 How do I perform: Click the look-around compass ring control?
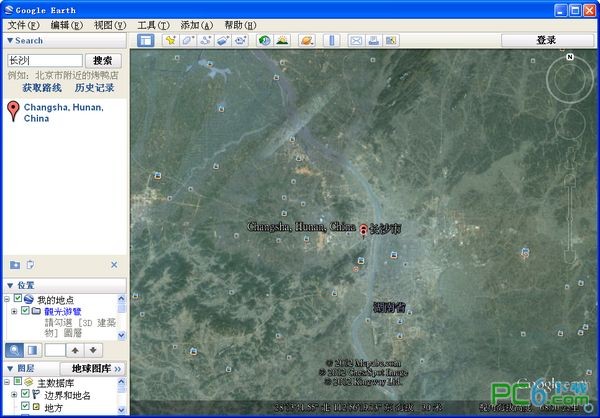coord(570,80)
